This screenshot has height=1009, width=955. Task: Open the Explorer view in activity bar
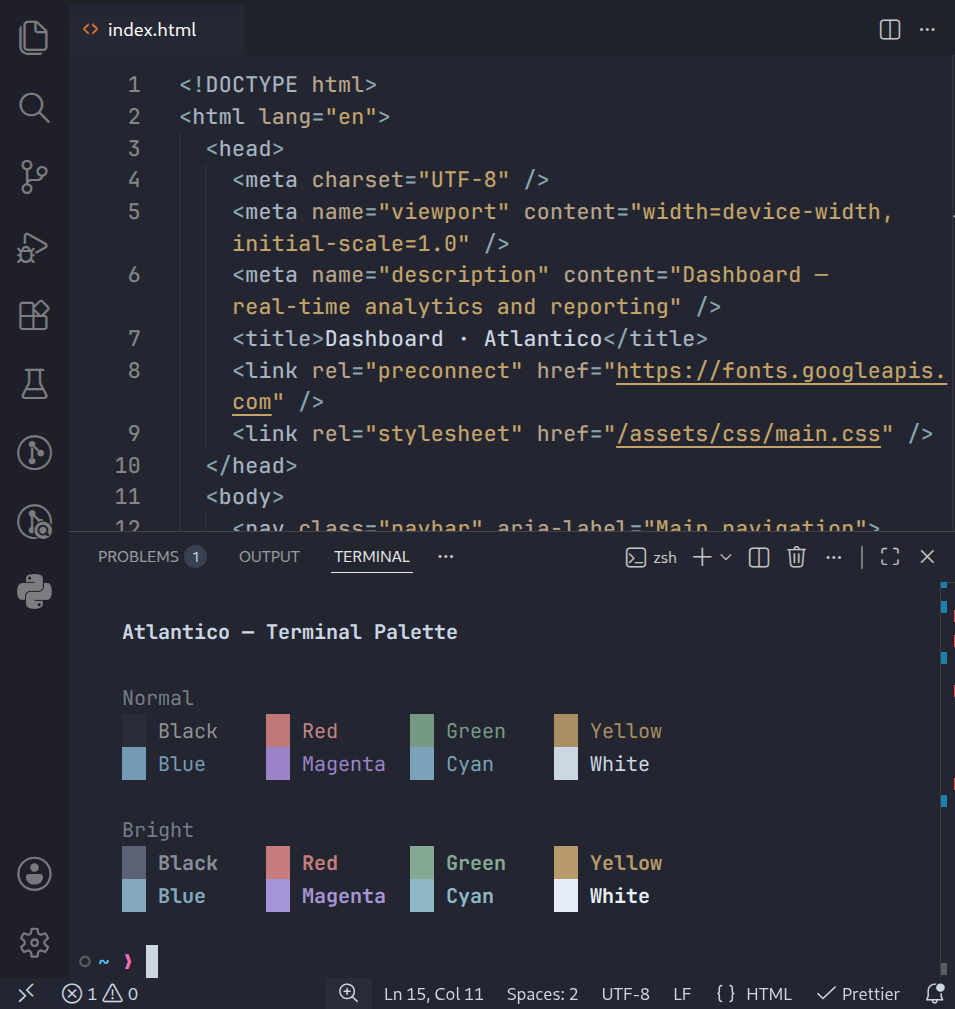click(x=33, y=37)
